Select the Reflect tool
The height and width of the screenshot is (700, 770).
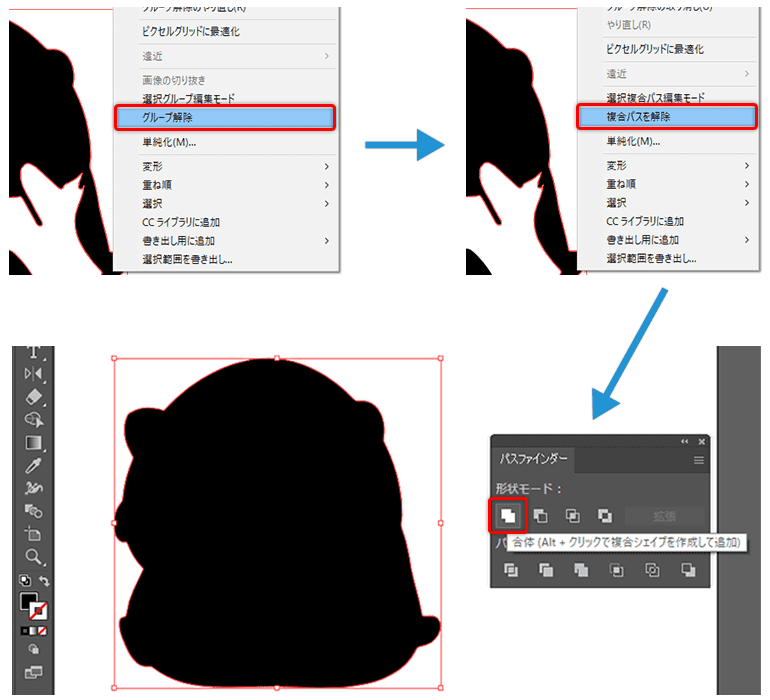tap(33, 374)
